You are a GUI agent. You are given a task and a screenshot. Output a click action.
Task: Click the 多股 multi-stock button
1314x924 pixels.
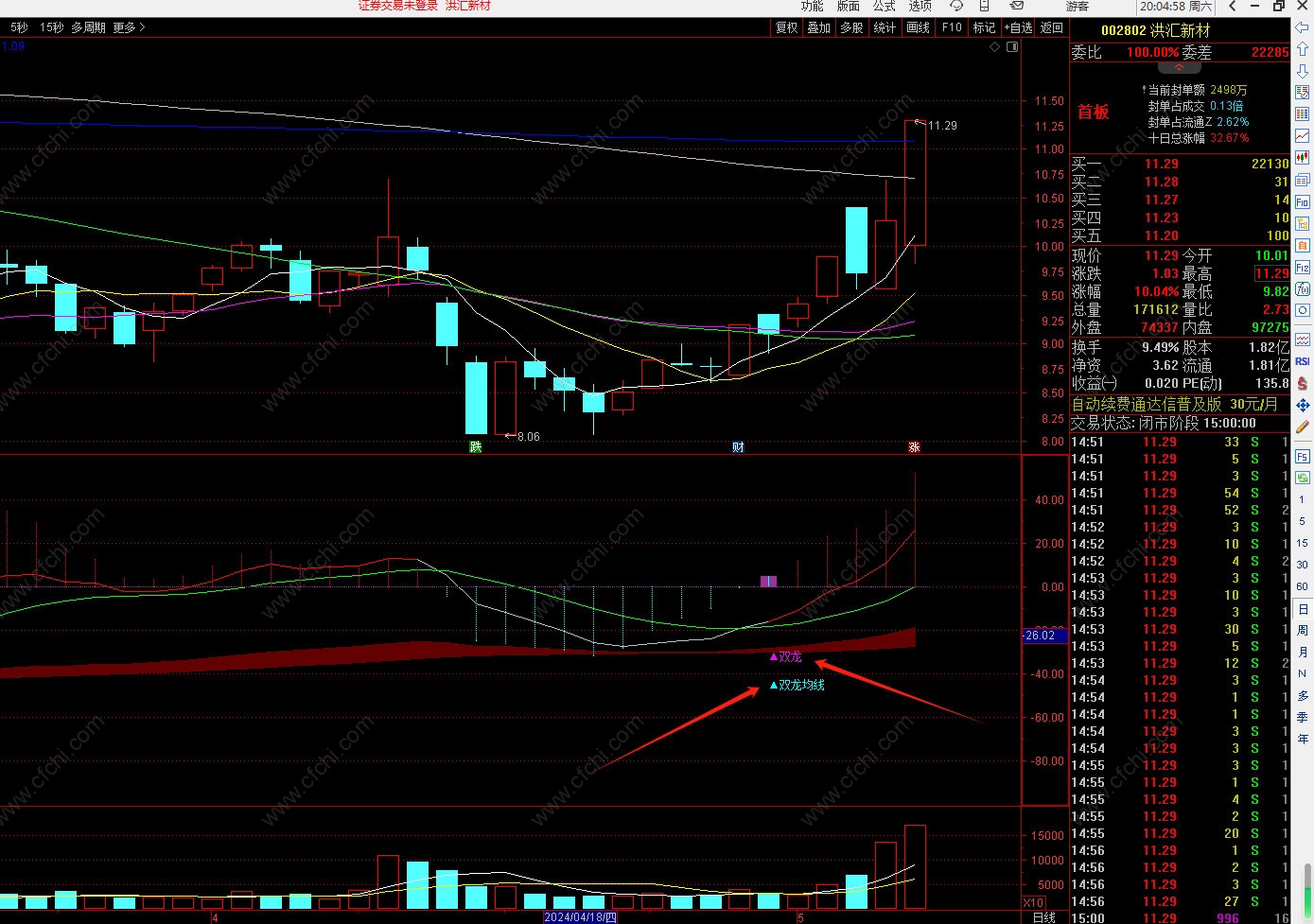[852, 27]
